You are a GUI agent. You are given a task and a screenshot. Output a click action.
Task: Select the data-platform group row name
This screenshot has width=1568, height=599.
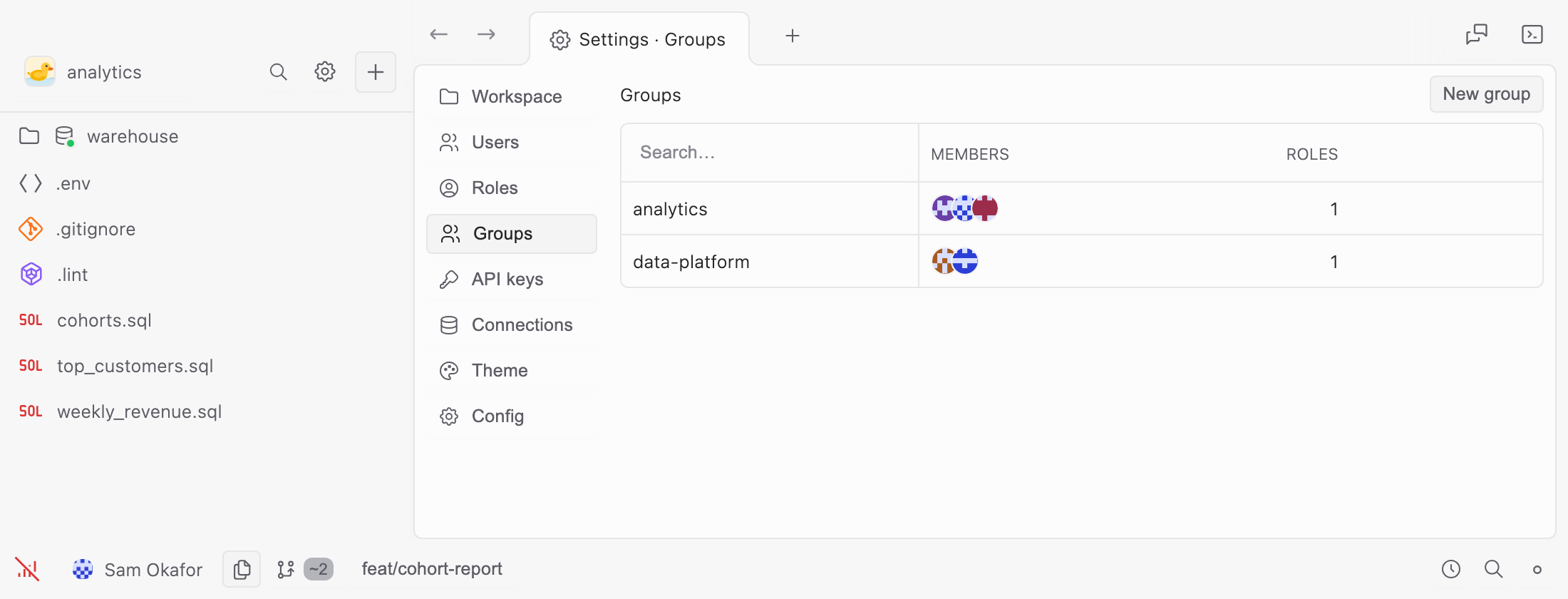pos(691,262)
